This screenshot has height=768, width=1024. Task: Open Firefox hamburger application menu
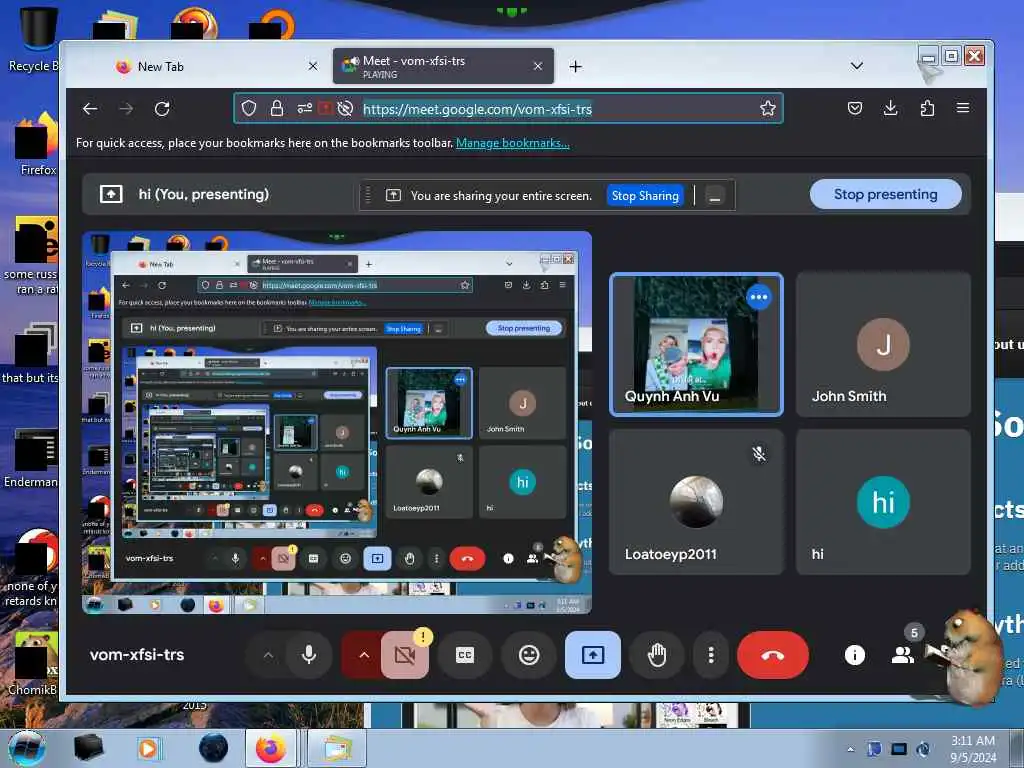pyautogui.click(x=963, y=108)
